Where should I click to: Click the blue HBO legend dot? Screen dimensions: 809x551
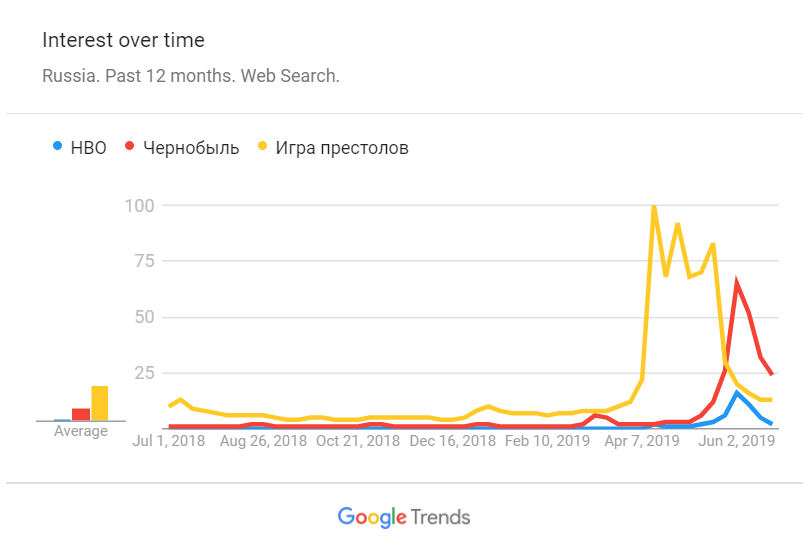57,148
